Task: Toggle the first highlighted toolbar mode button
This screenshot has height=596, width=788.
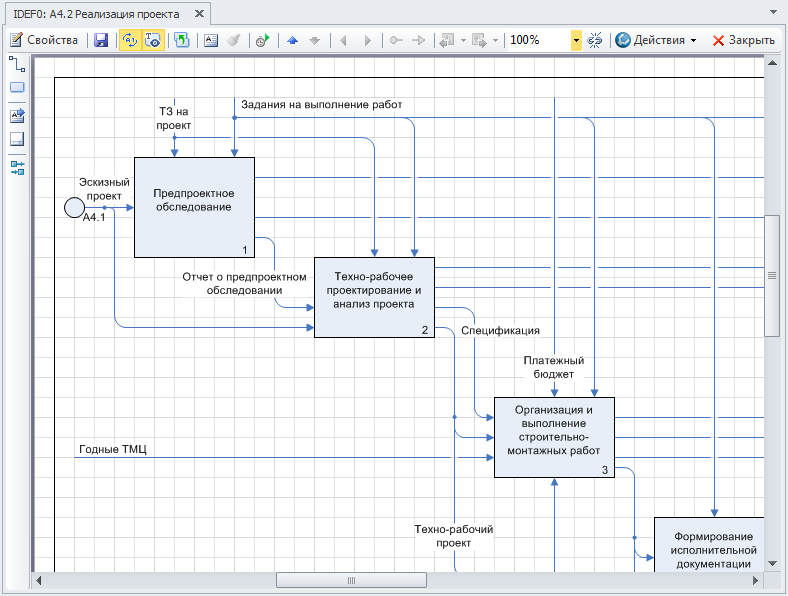Action: (x=129, y=40)
